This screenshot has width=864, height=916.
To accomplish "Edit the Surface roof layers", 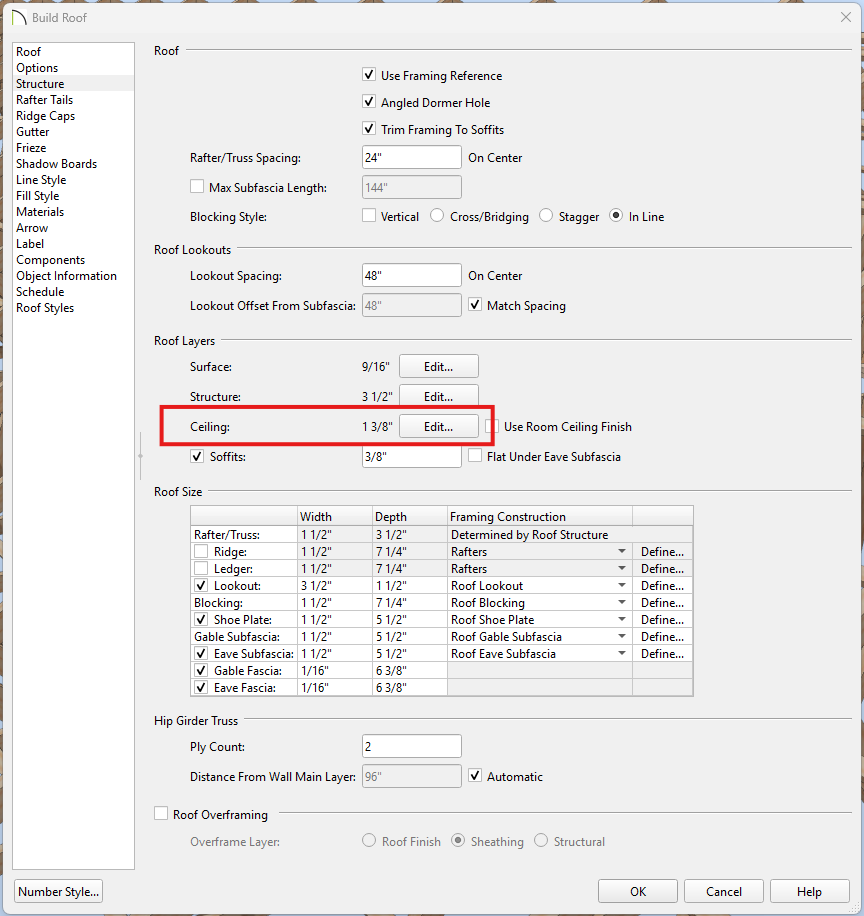I will 439,366.
